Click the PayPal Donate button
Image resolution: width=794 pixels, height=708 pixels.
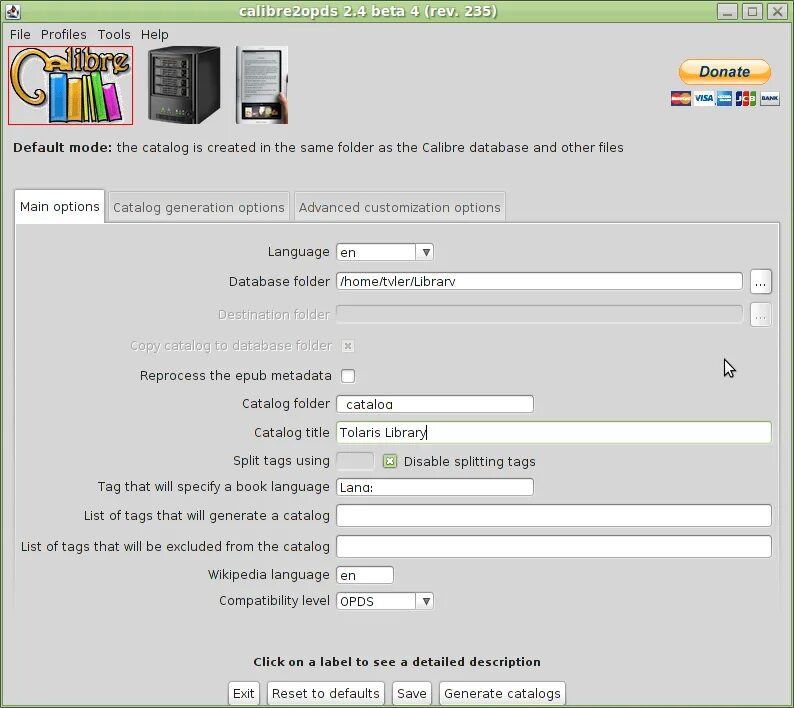pos(725,71)
